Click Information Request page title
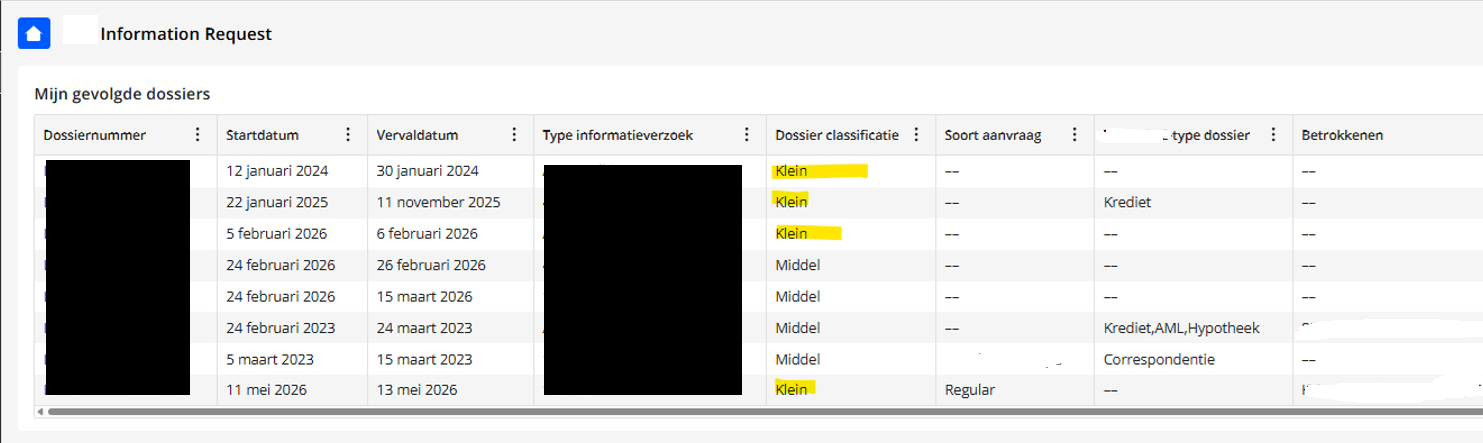The image size is (1483, 443). point(186,34)
